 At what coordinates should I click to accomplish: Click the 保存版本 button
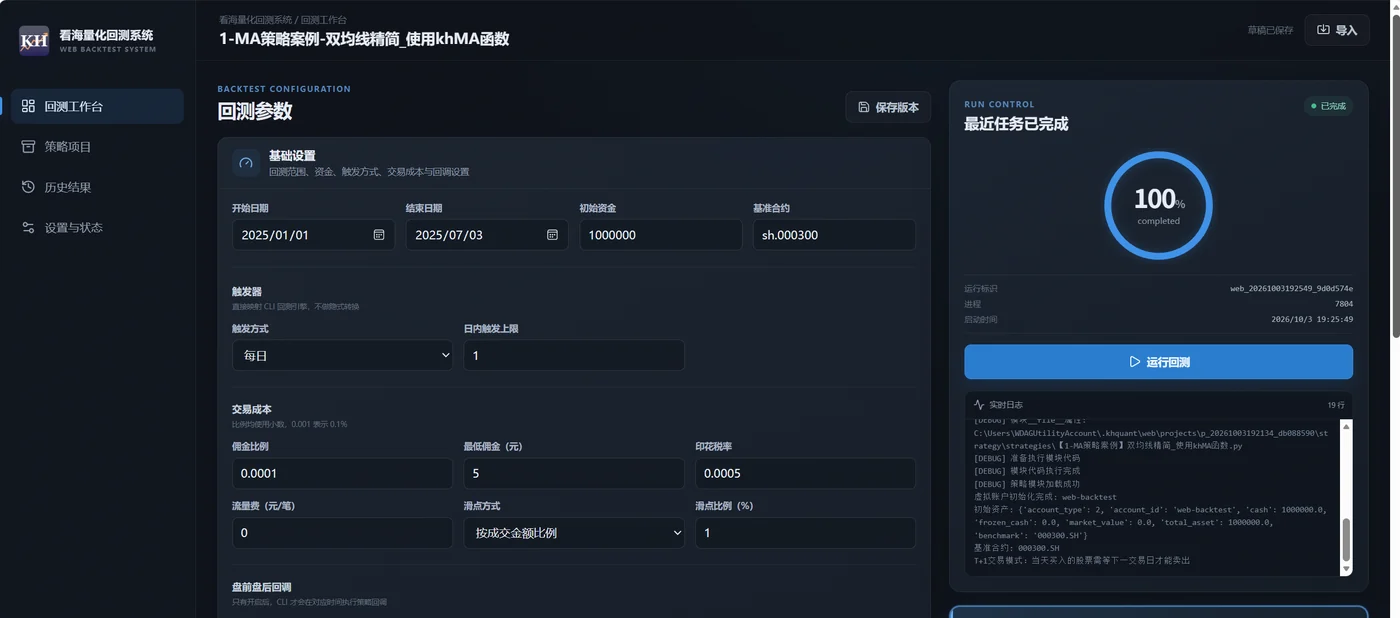point(888,107)
